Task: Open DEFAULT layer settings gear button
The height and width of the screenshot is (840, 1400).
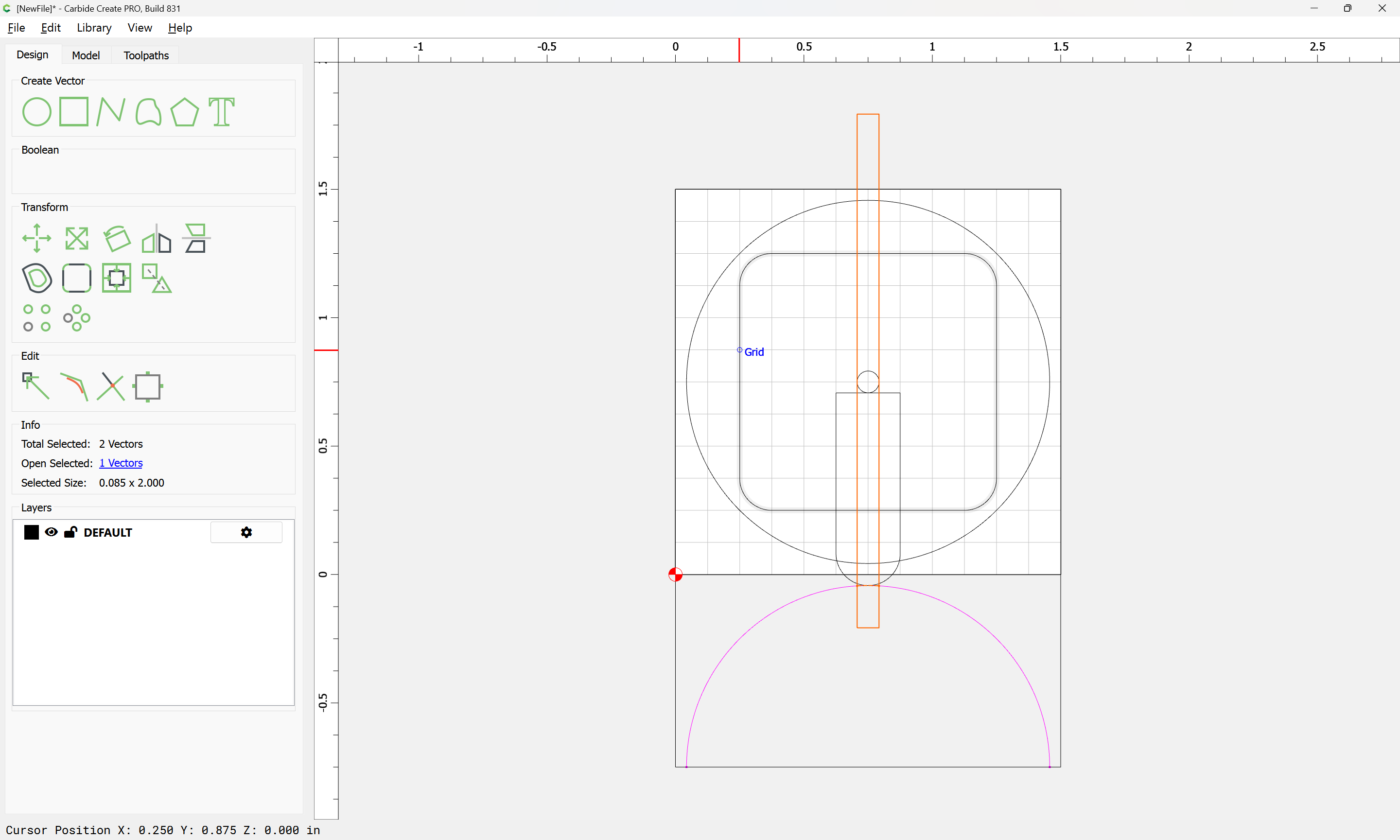Action: pos(246,532)
